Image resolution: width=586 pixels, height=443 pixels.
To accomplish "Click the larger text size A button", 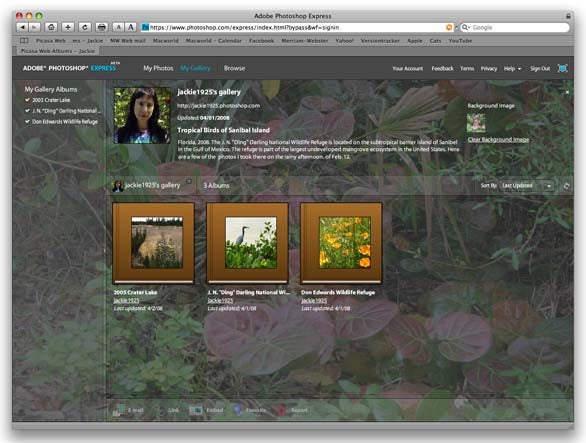I will (130, 27).
